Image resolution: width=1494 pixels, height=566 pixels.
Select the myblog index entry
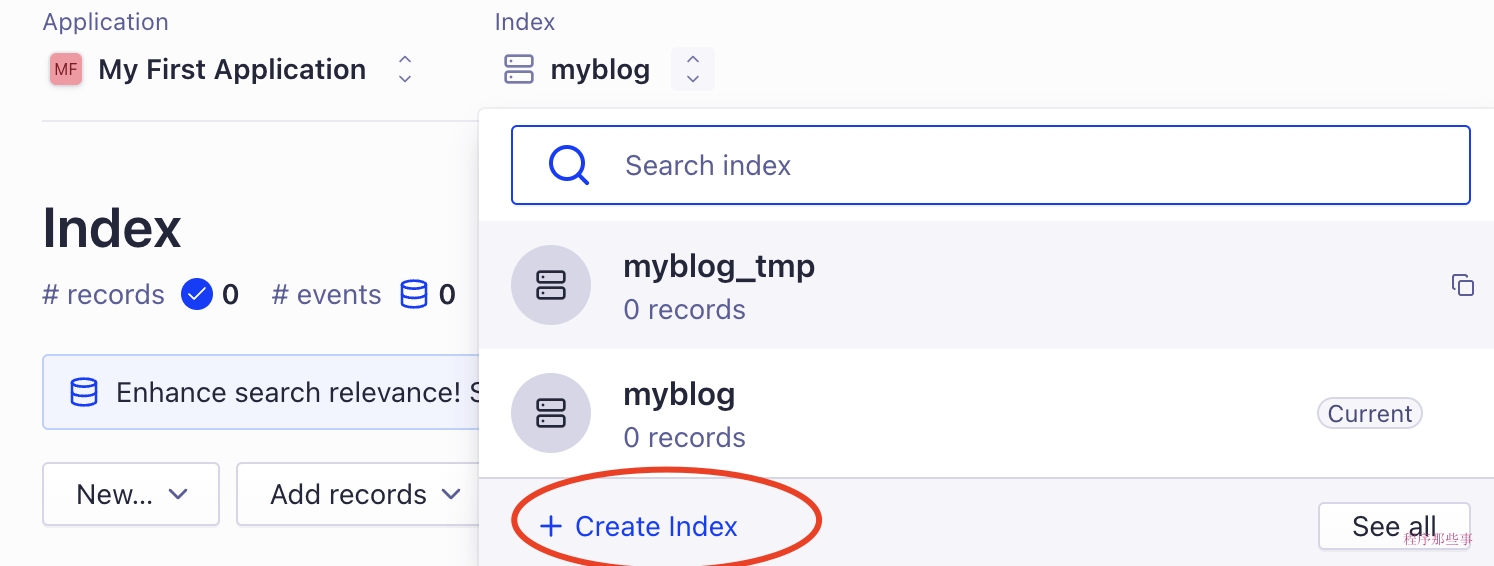pyautogui.click(x=679, y=395)
